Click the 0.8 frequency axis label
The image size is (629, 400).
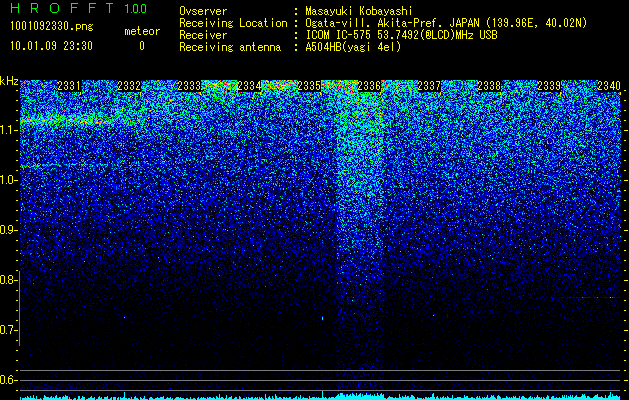click(8, 280)
